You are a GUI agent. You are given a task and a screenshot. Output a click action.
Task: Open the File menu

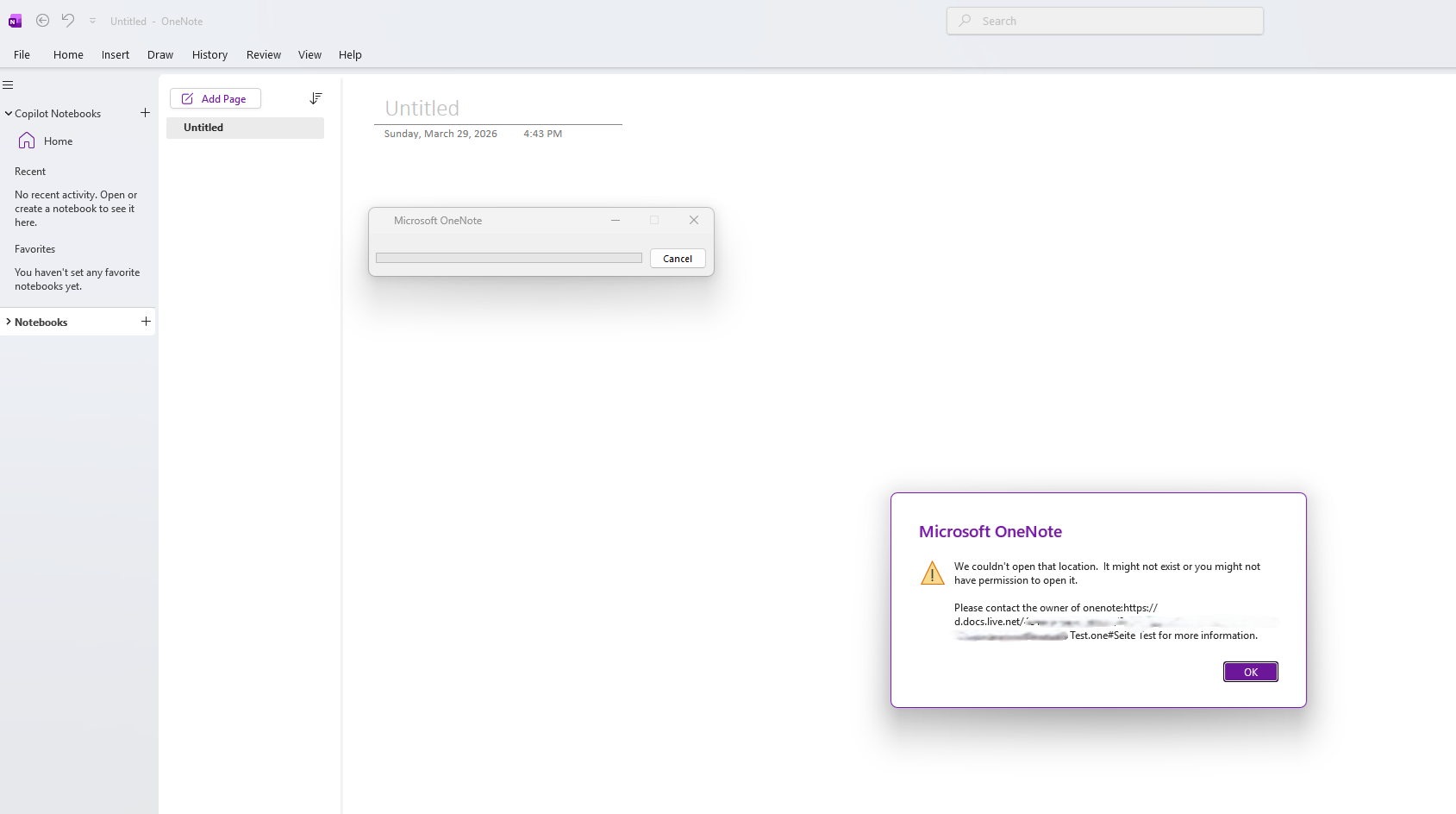(x=22, y=54)
